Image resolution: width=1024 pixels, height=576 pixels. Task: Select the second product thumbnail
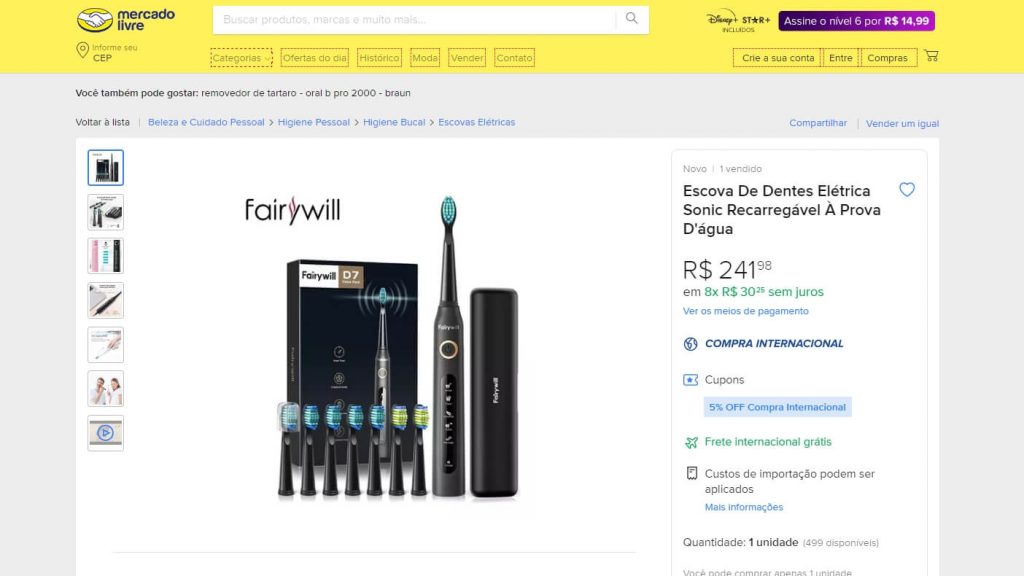click(x=106, y=212)
